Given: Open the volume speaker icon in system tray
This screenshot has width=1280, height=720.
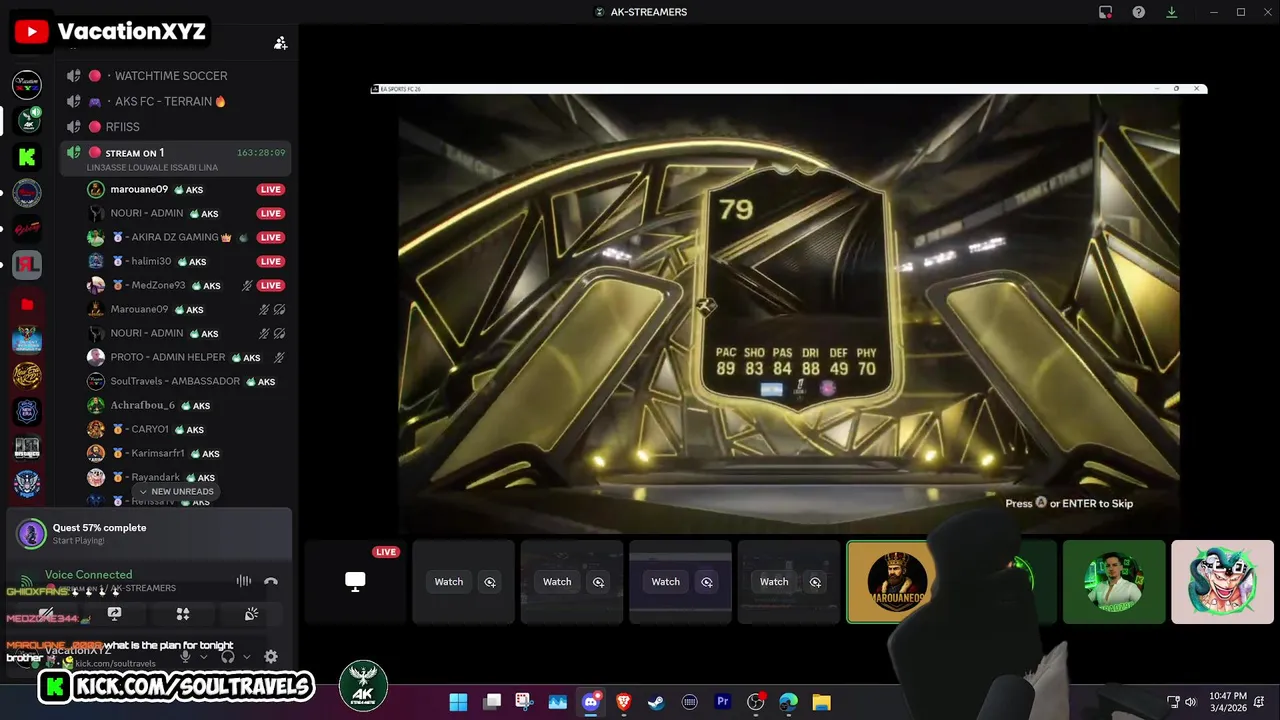Looking at the screenshot, I should point(1190,702).
